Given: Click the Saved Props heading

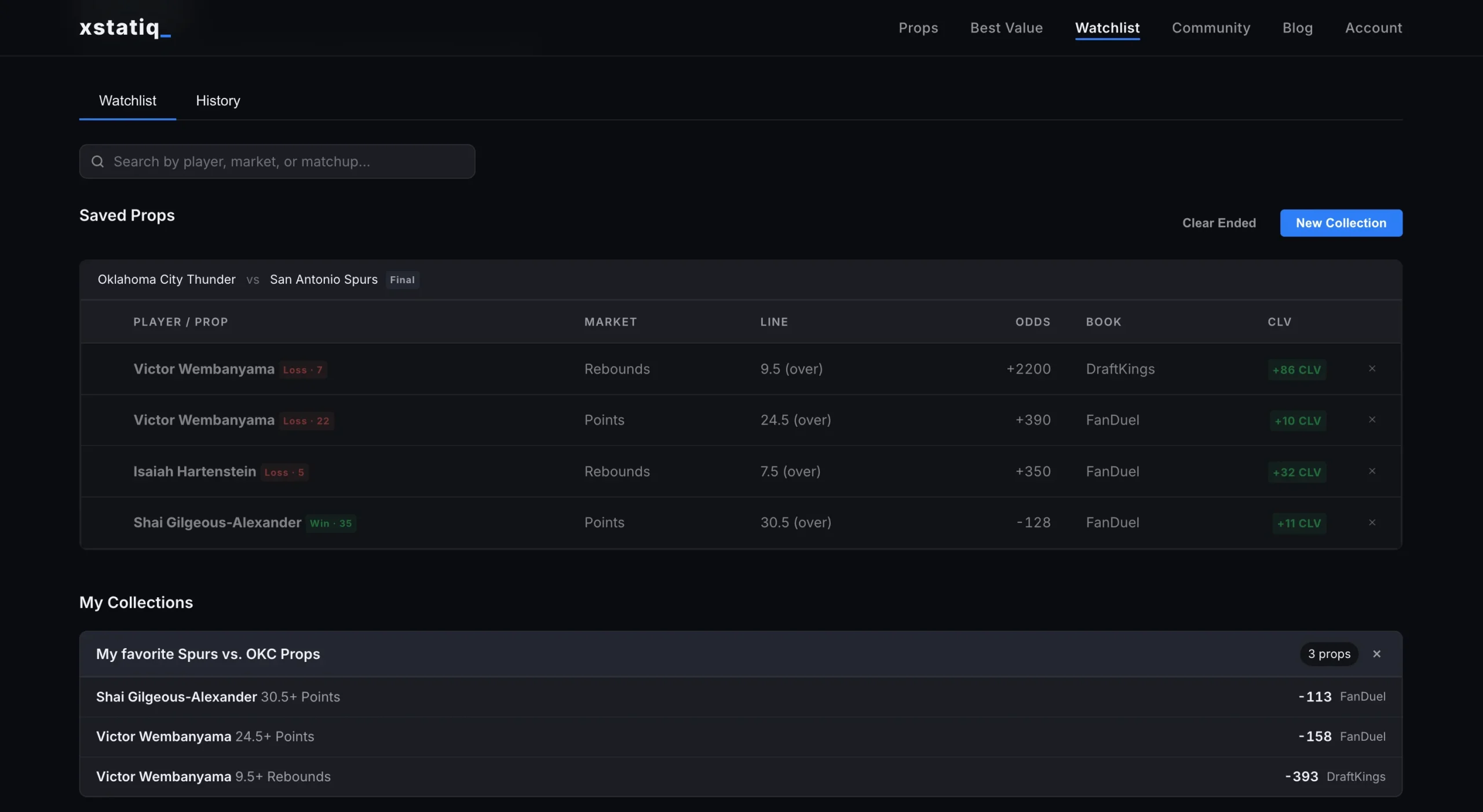Looking at the screenshot, I should click(127, 215).
